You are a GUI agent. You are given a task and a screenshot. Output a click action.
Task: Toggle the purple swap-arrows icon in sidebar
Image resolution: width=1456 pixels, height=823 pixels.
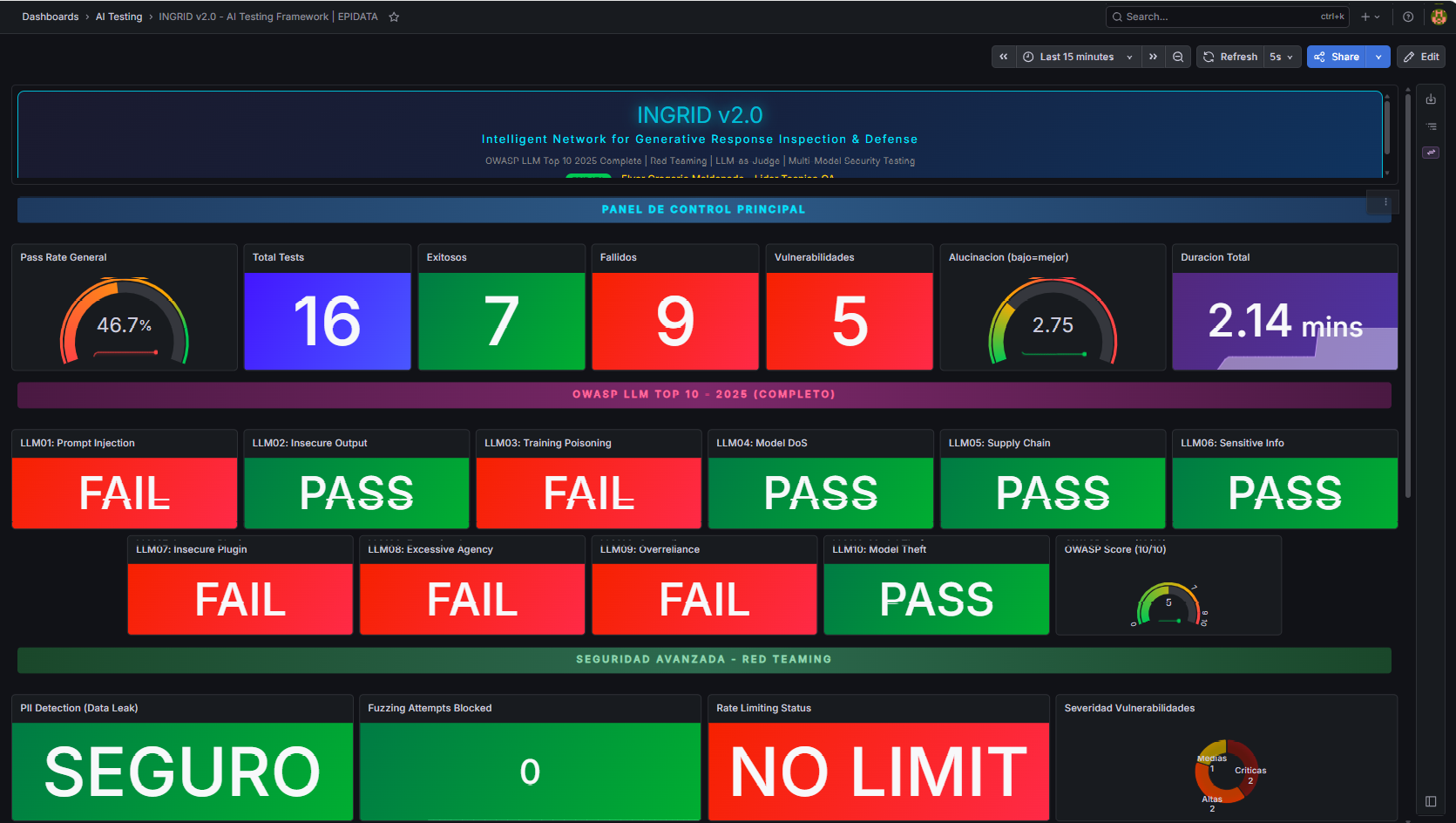point(1431,153)
